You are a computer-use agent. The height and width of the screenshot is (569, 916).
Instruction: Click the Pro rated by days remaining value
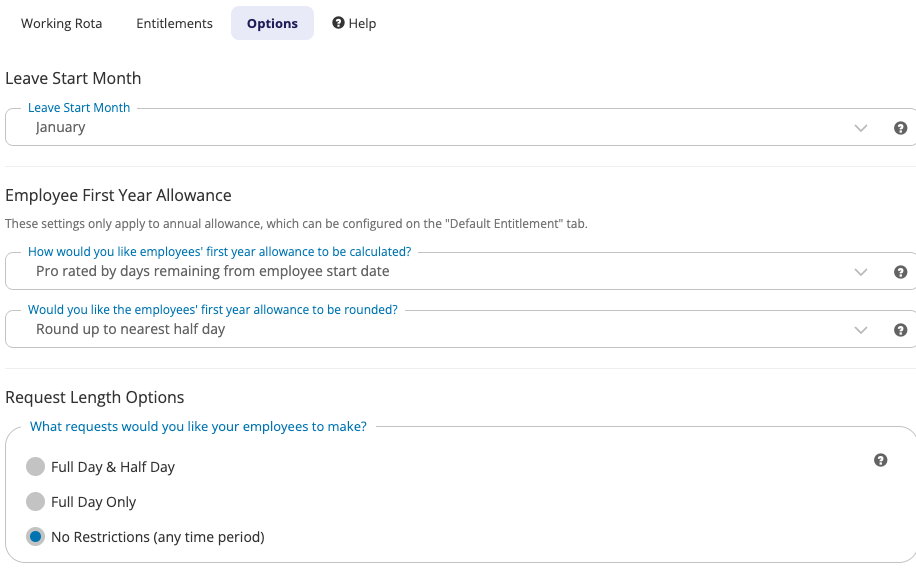pyautogui.click(x=213, y=272)
